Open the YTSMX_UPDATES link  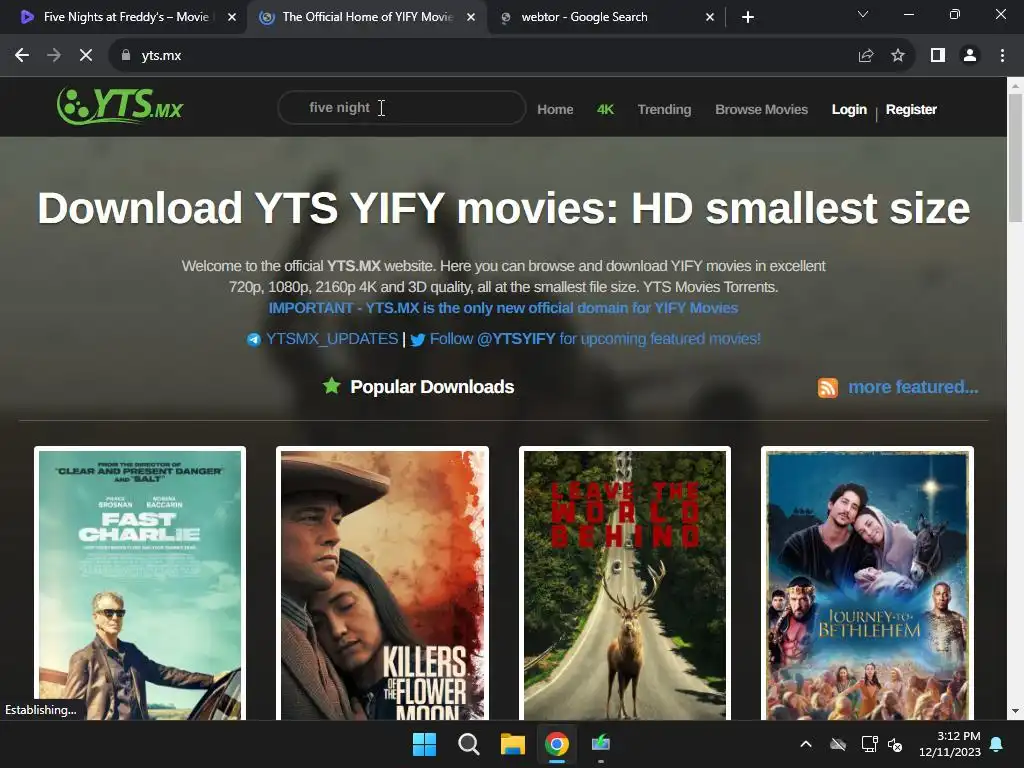point(332,339)
